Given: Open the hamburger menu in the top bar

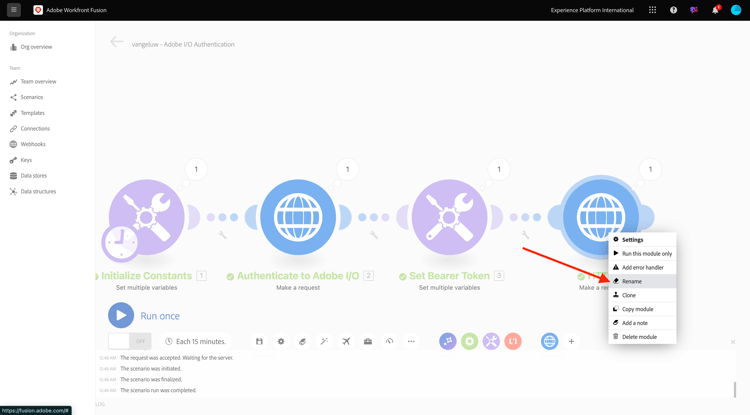Looking at the screenshot, I should pos(14,10).
